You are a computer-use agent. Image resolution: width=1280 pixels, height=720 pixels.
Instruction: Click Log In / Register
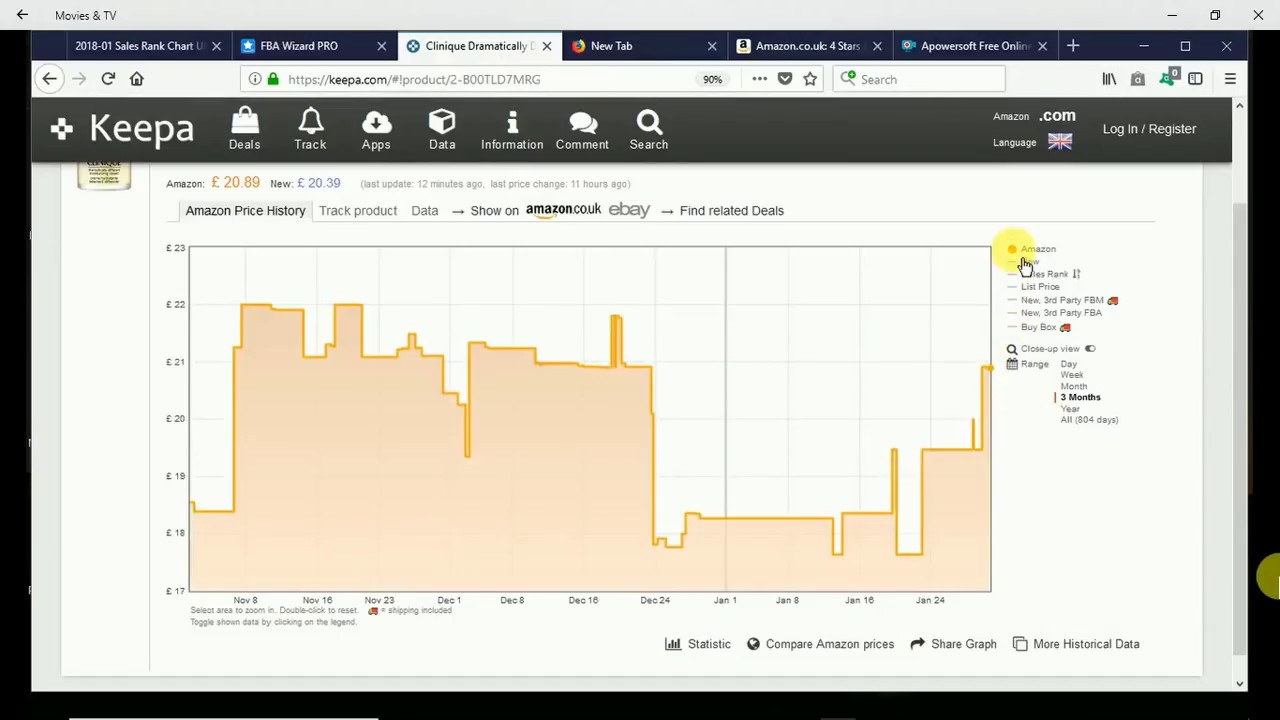coord(1149,129)
